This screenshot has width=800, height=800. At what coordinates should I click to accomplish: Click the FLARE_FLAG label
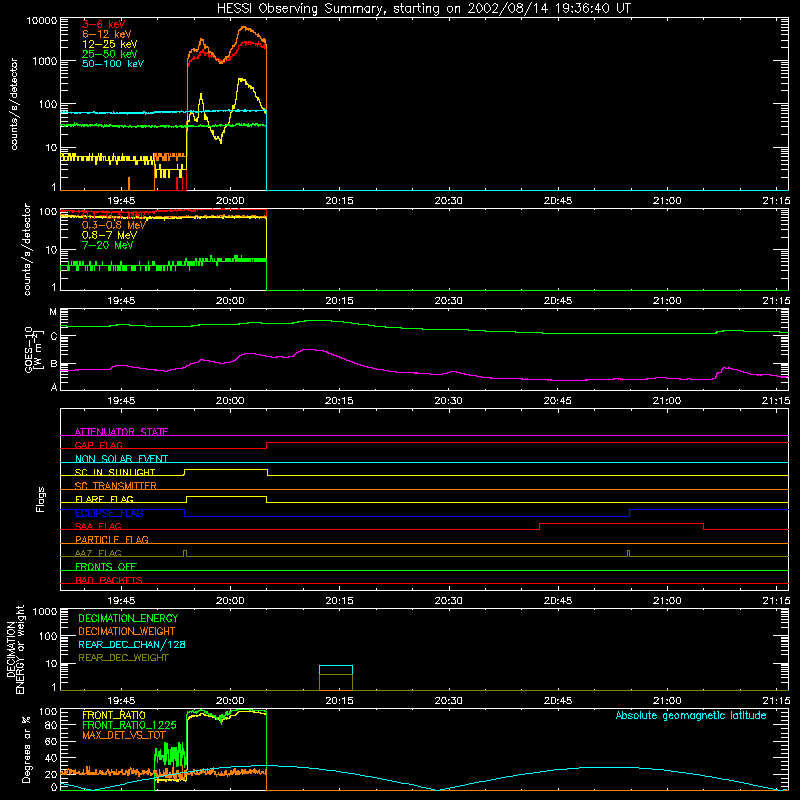[x=104, y=499]
